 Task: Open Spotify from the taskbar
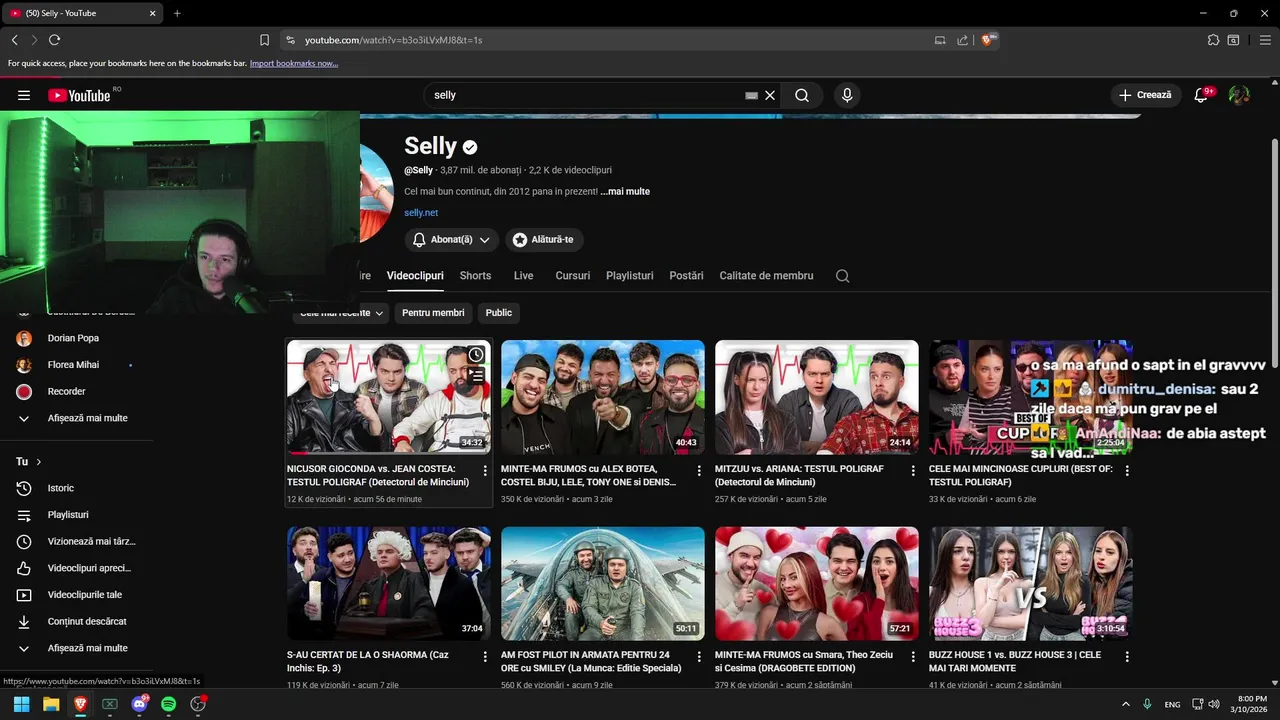tap(168, 704)
